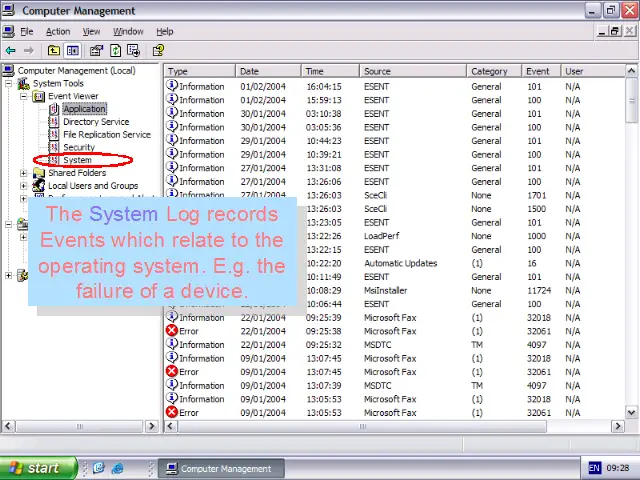Viewport: 640px width, 480px height.
Task: Select Local Users and Groups node
Action: [93, 186]
